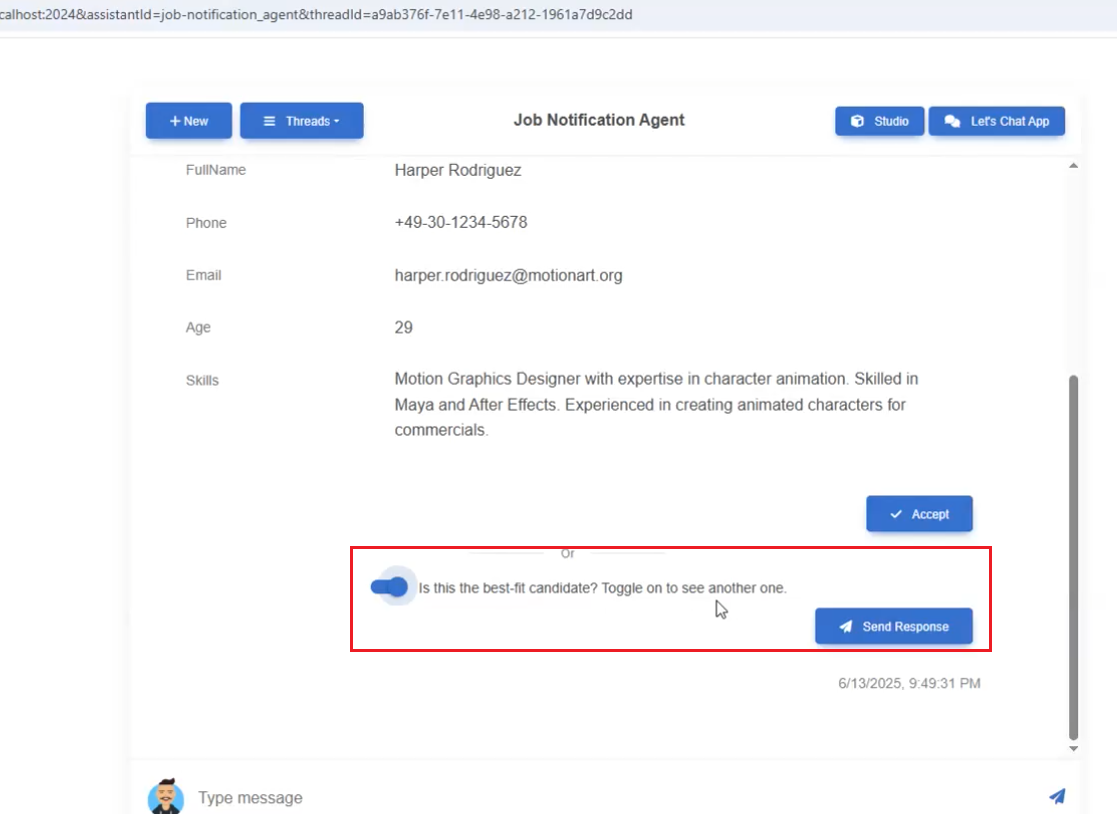Click the cube icon on Studio button

(858, 121)
